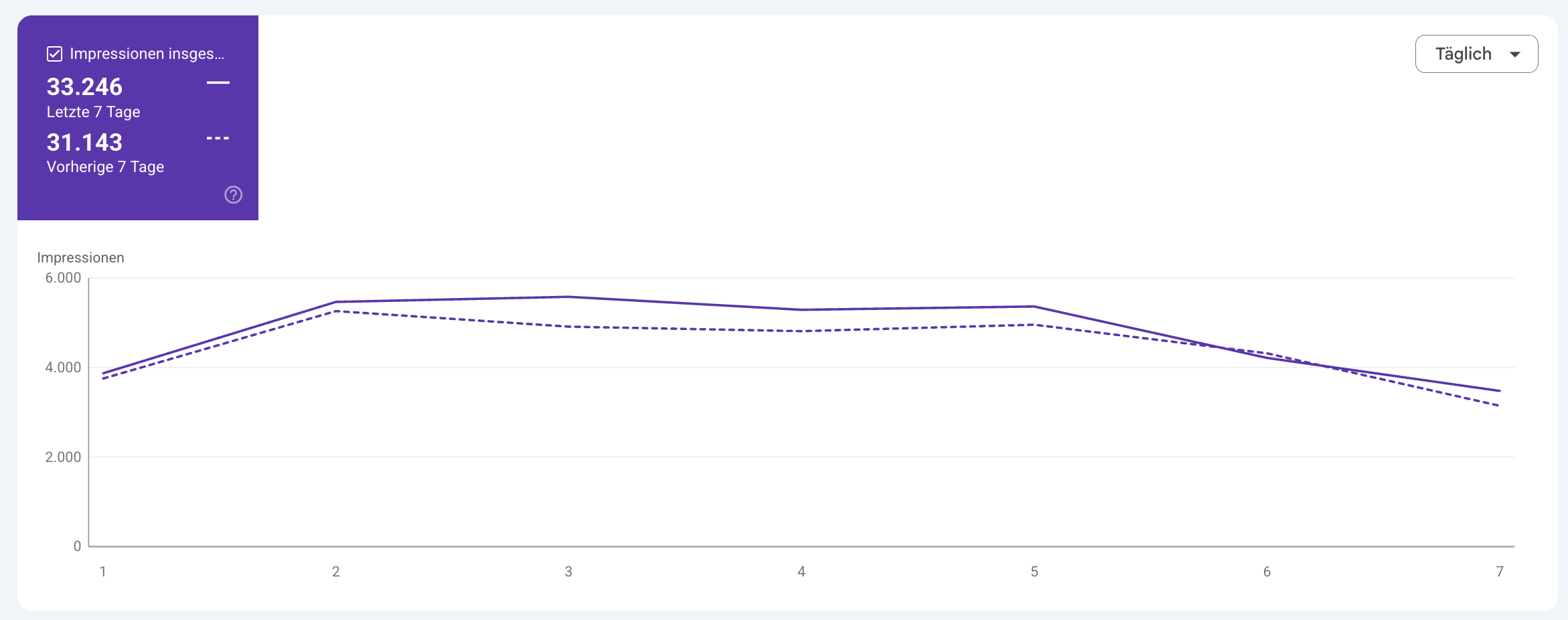Click the solid line legend indicator
The width and height of the screenshot is (1568, 620).
click(218, 82)
